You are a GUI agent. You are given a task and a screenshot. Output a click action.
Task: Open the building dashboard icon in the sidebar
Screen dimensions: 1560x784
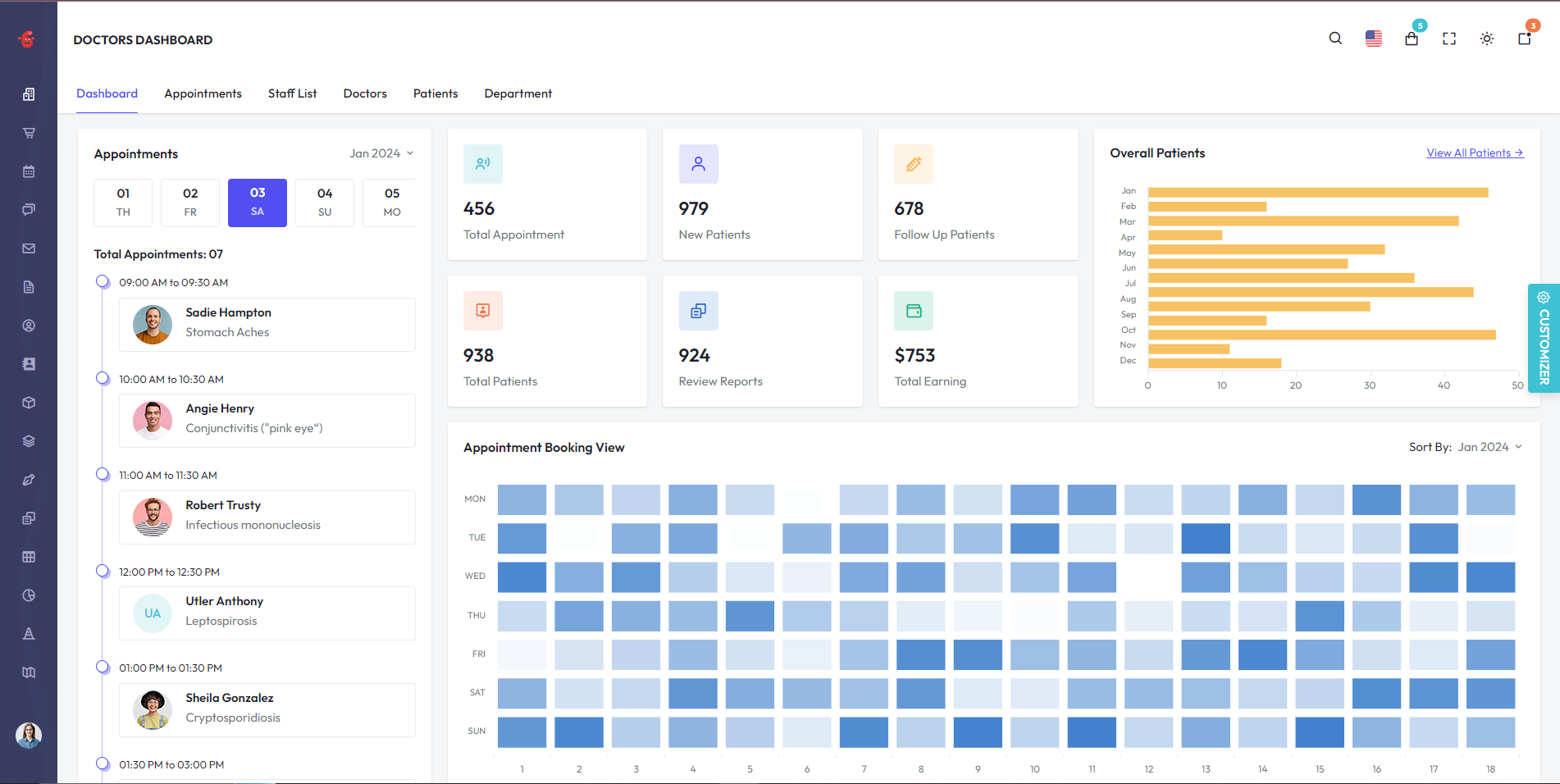[29, 94]
